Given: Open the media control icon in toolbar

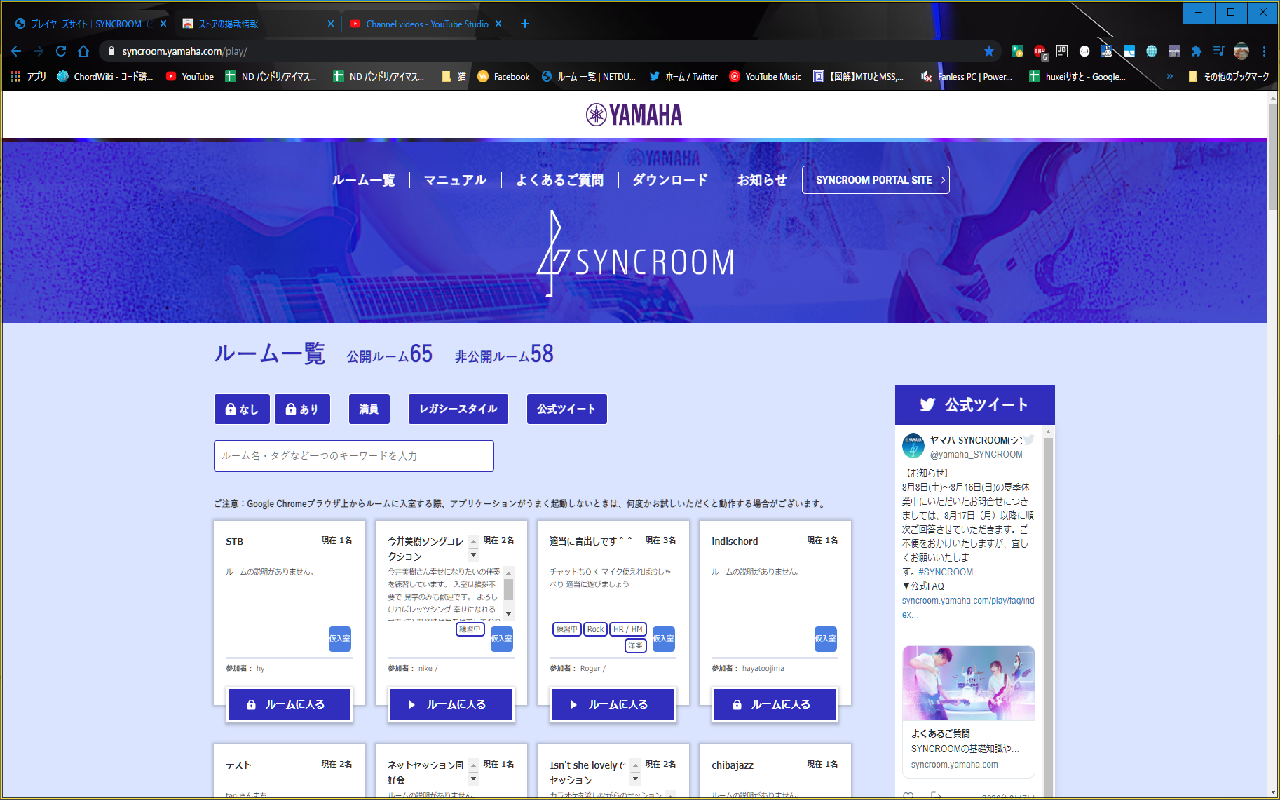Looking at the screenshot, I should [1219, 51].
